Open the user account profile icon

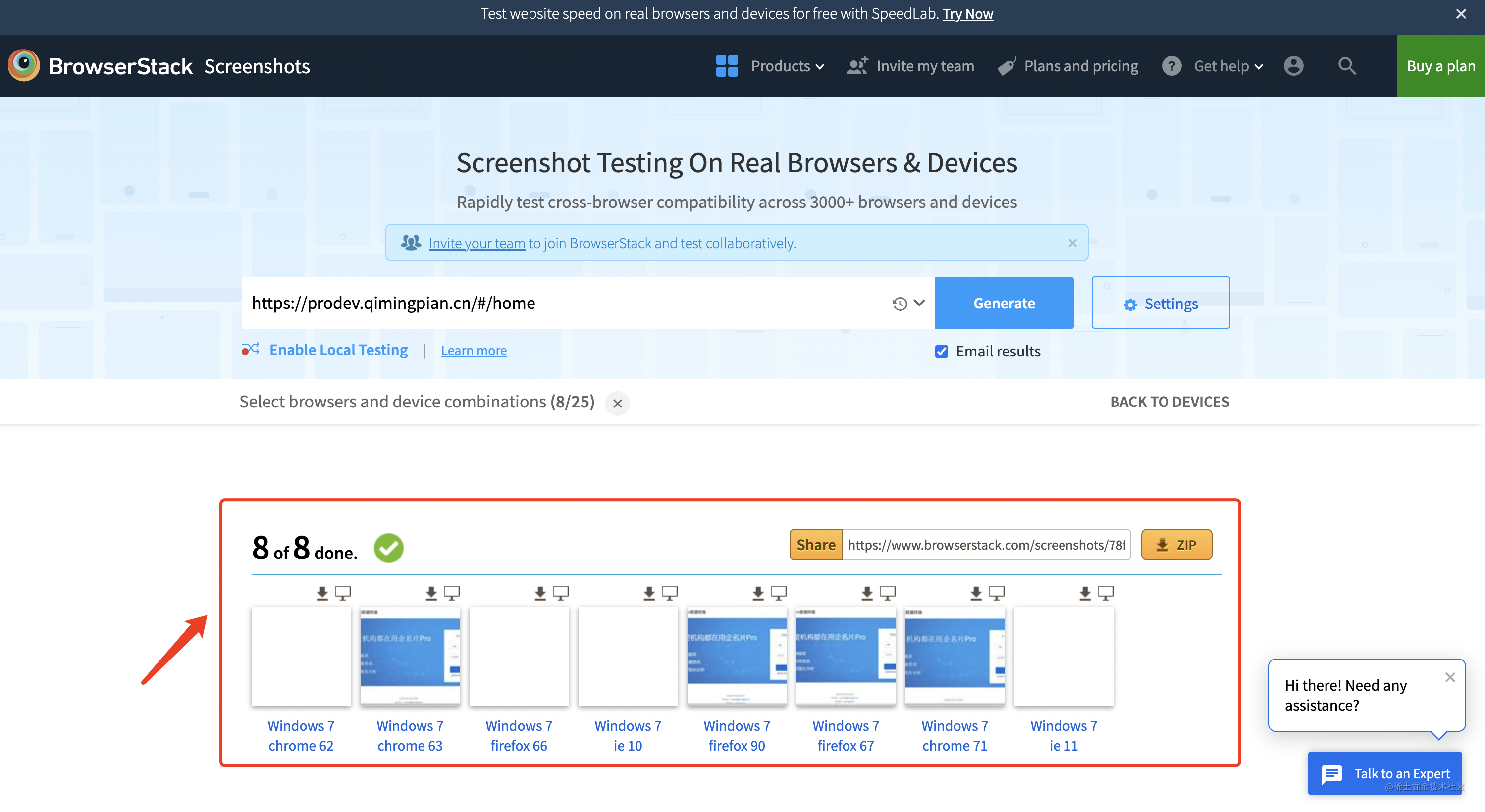(1293, 66)
